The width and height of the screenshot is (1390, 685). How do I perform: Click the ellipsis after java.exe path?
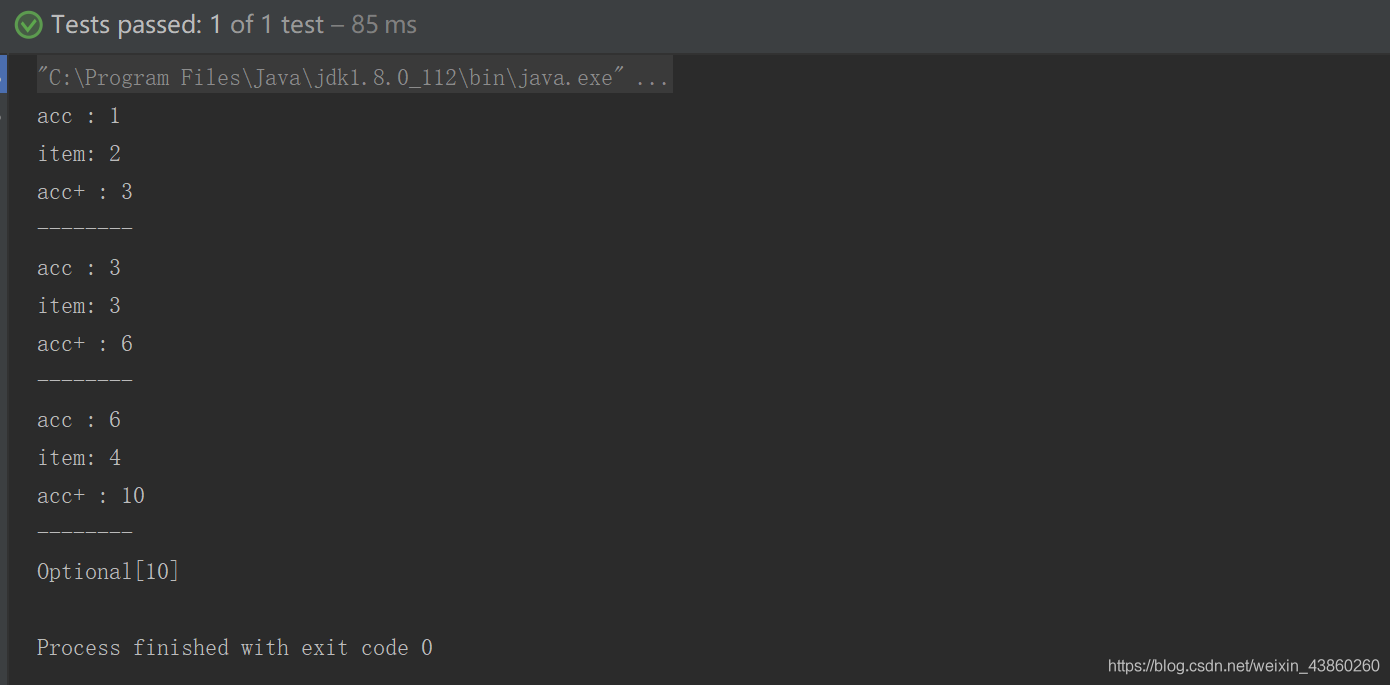651,79
